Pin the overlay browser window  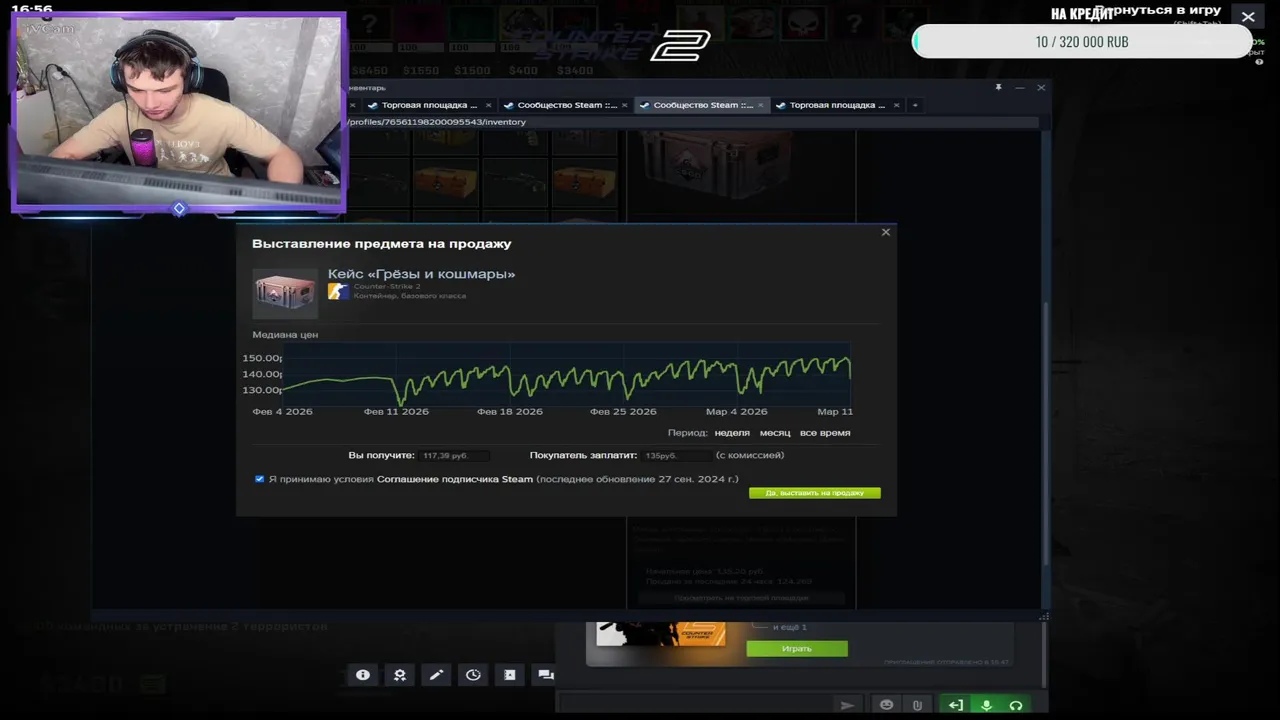point(998,87)
